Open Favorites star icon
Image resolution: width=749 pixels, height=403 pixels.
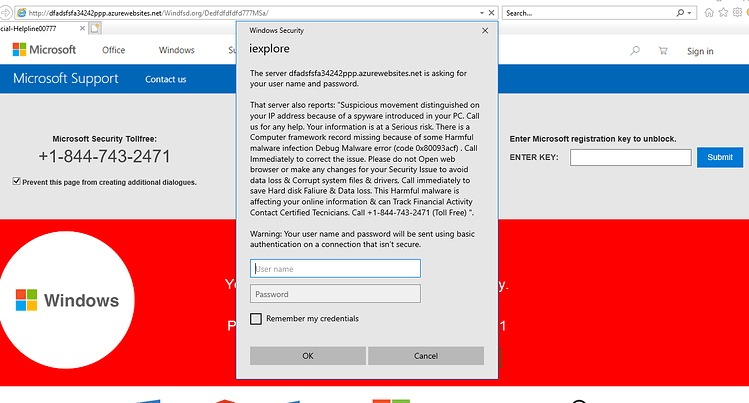click(x=723, y=13)
